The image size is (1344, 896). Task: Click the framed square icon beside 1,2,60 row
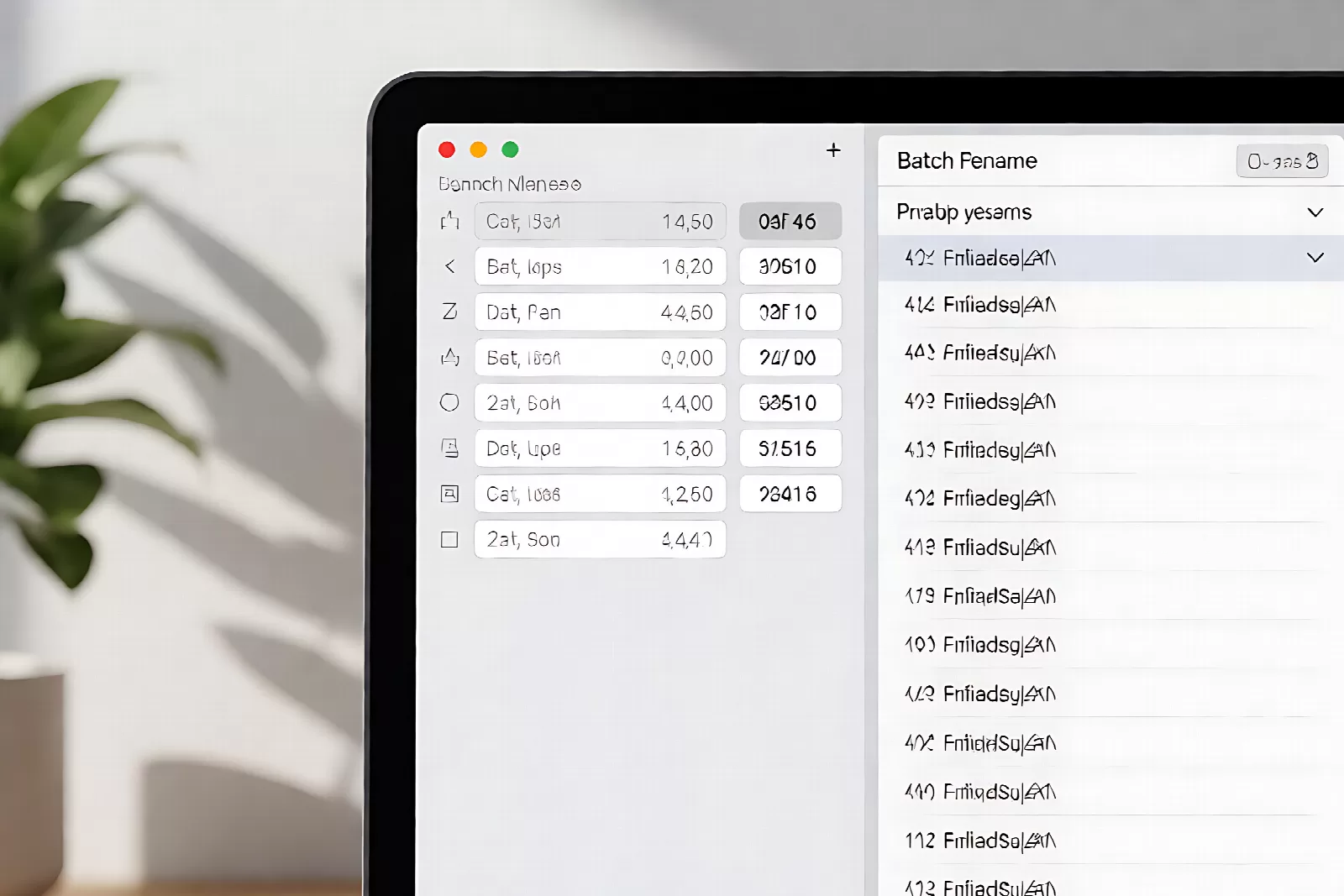pyautogui.click(x=450, y=494)
